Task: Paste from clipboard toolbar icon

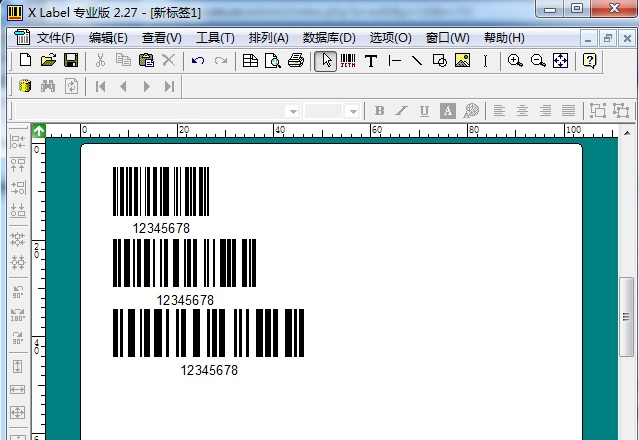Action: [x=146, y=60]
